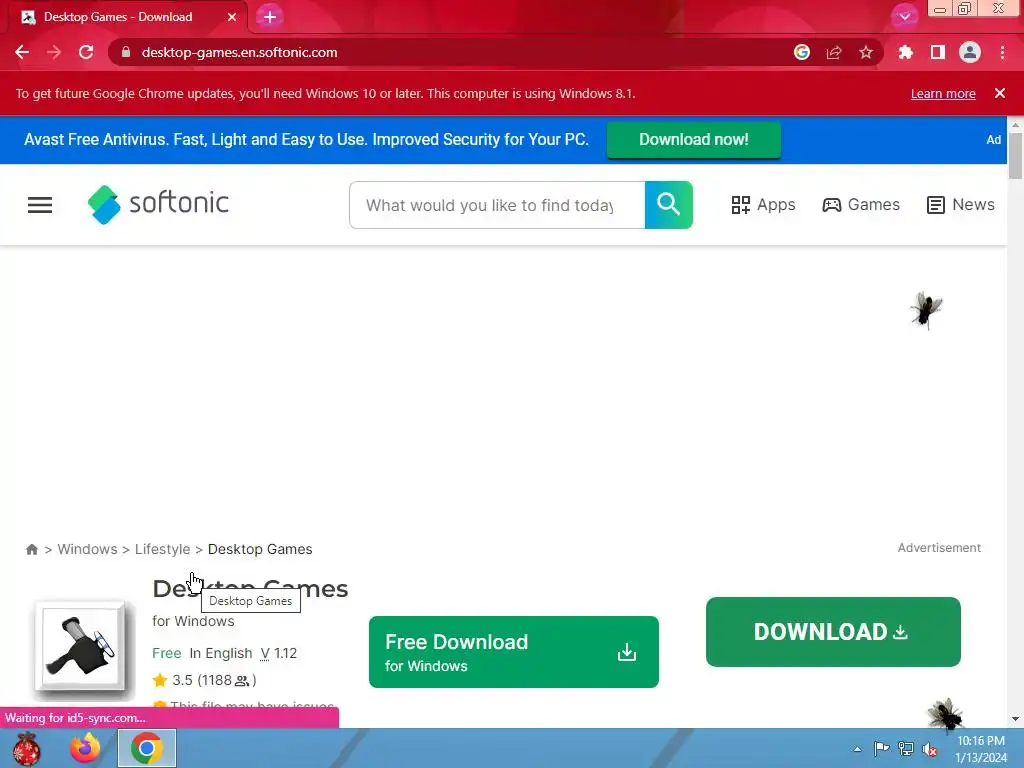Click the green DOWNLOAD advertisement button

833,632
